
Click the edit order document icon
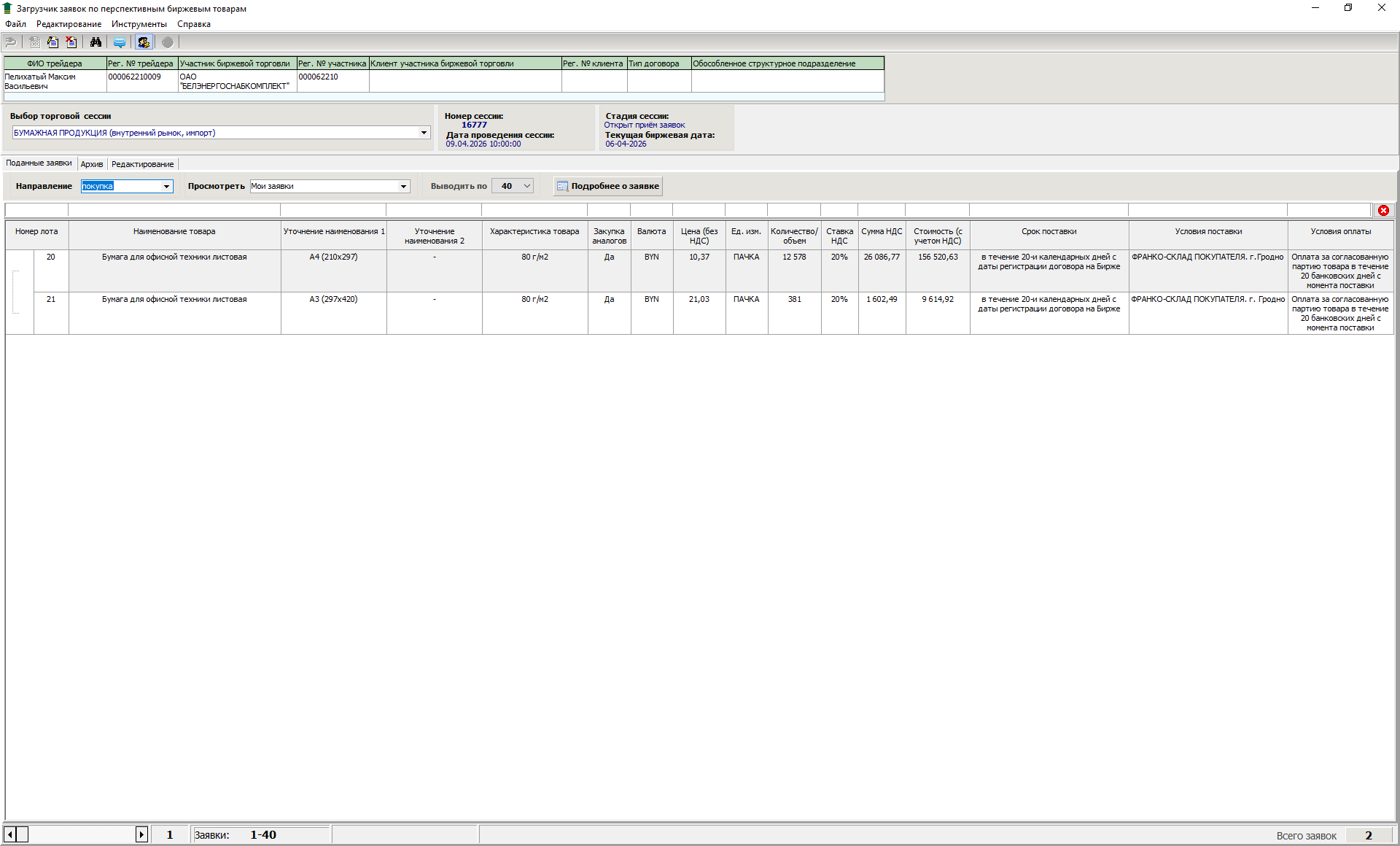(52, 42)
